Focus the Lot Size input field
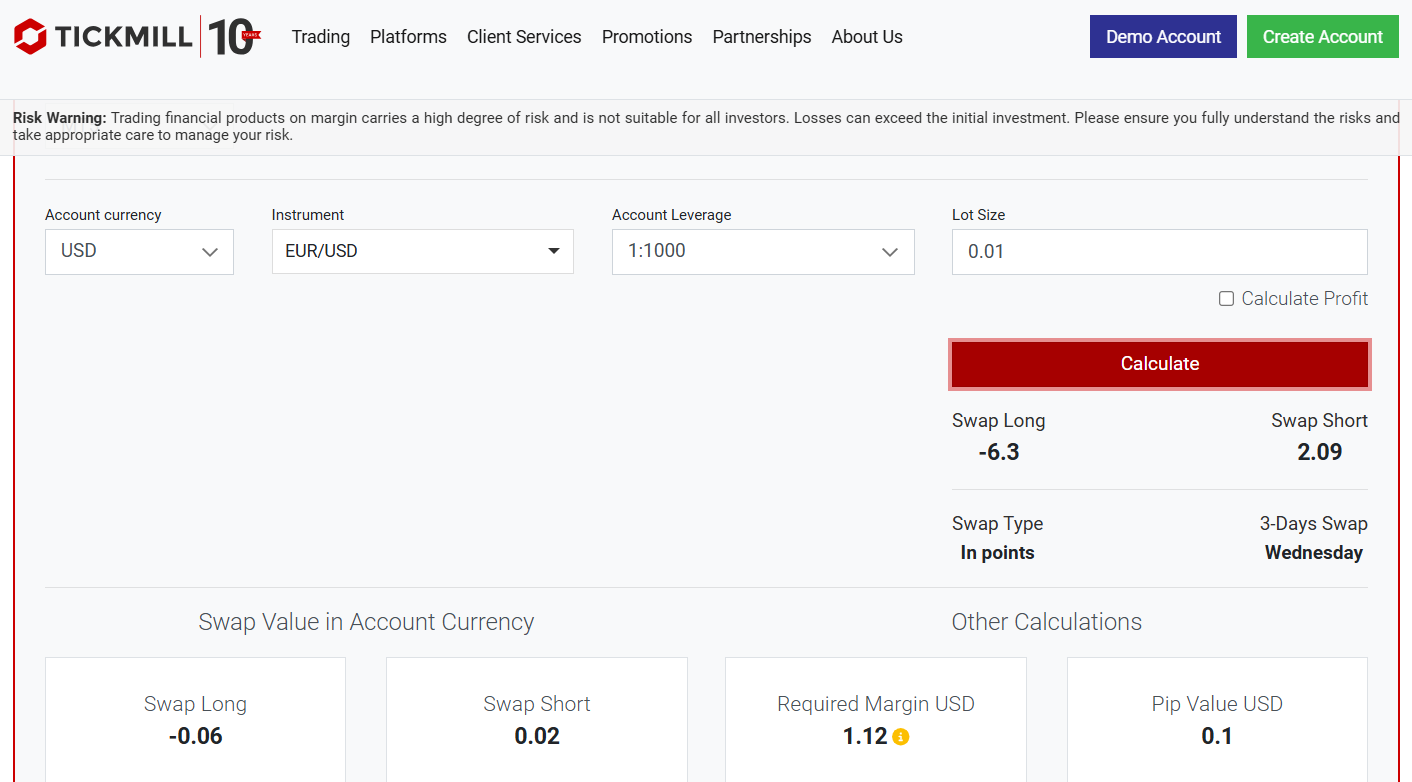This screenshot has height=782, width=1412. (x=1159, y=252)
